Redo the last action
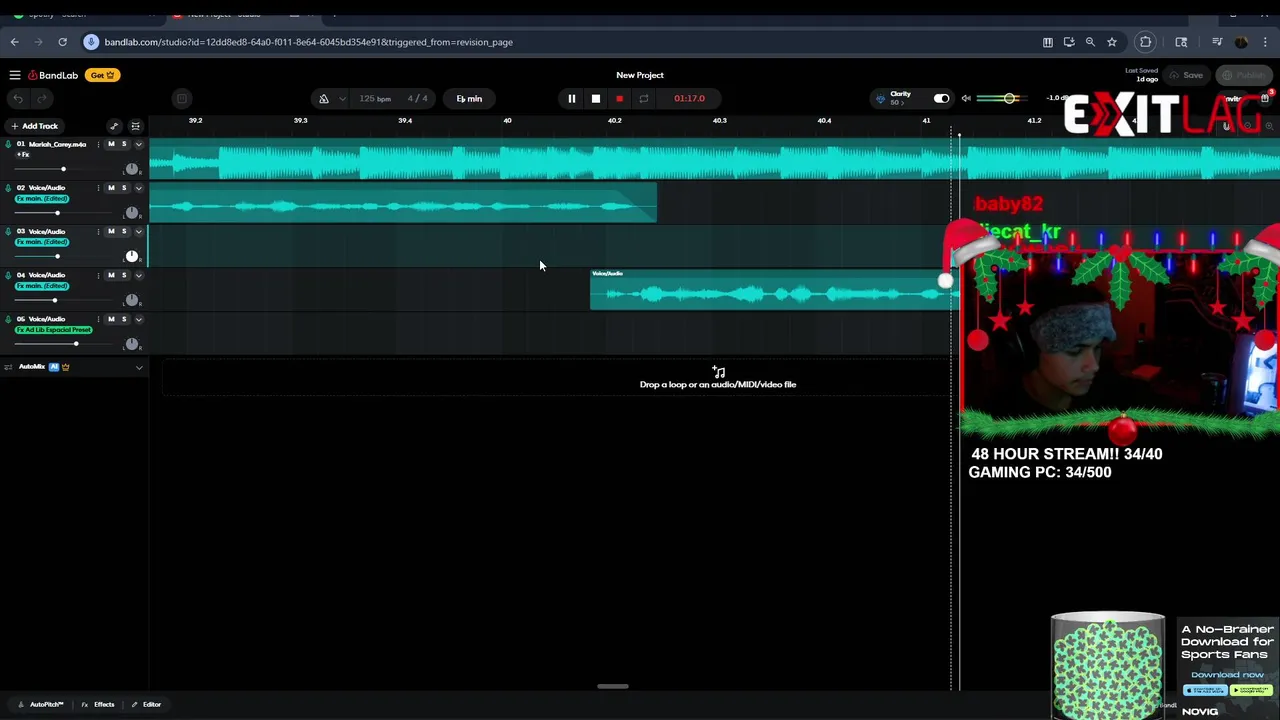The height and width of the screenshot is (720, 1280). (x=42, y=98)
